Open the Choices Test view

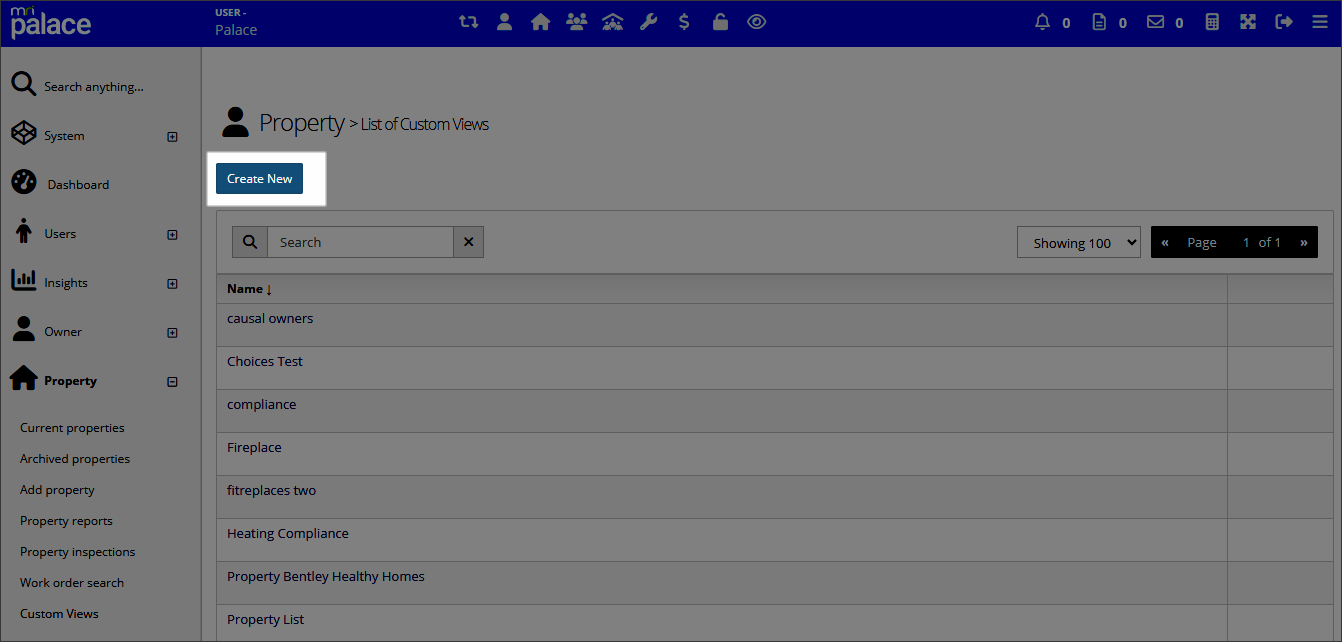(265, 362)
